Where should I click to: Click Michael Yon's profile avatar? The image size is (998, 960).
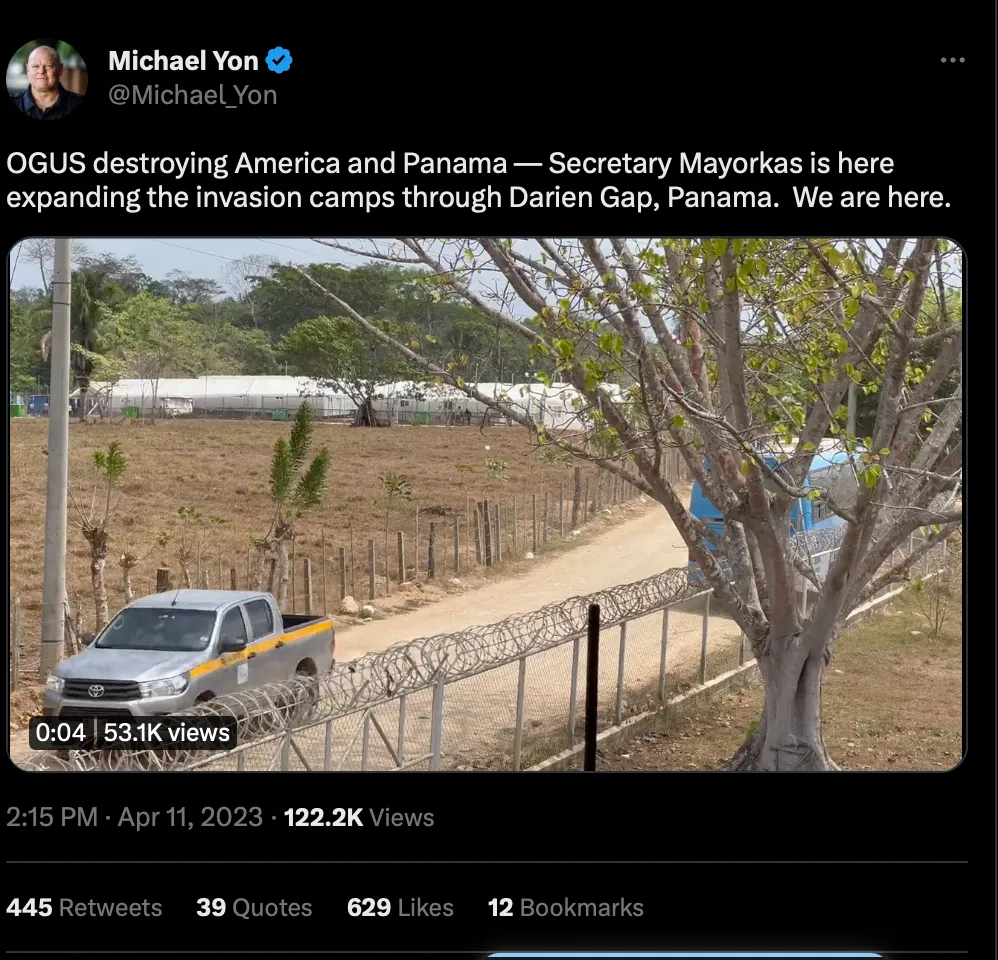point(46,79)
